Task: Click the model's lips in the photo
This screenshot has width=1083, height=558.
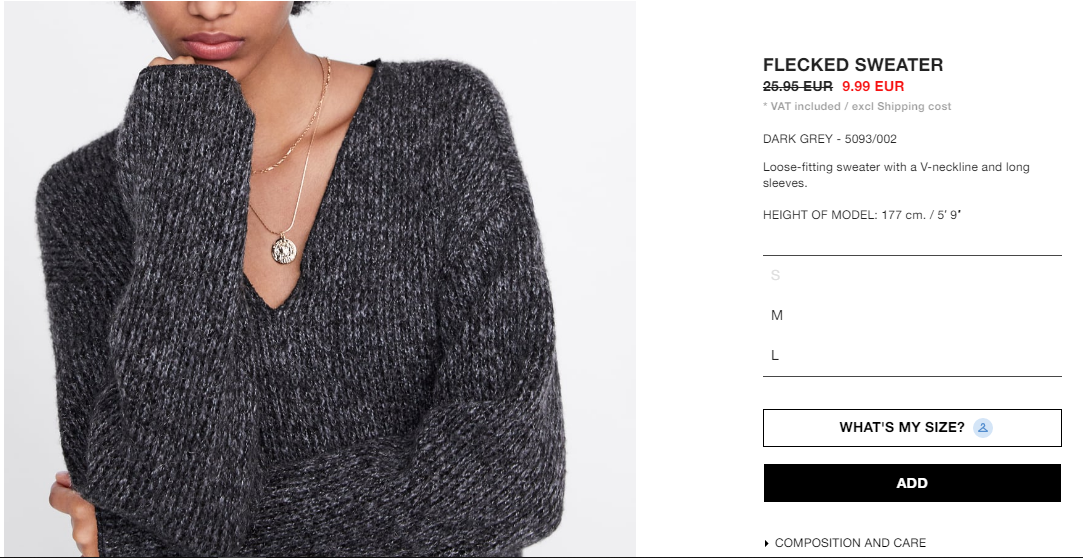Action: [212, 46]
